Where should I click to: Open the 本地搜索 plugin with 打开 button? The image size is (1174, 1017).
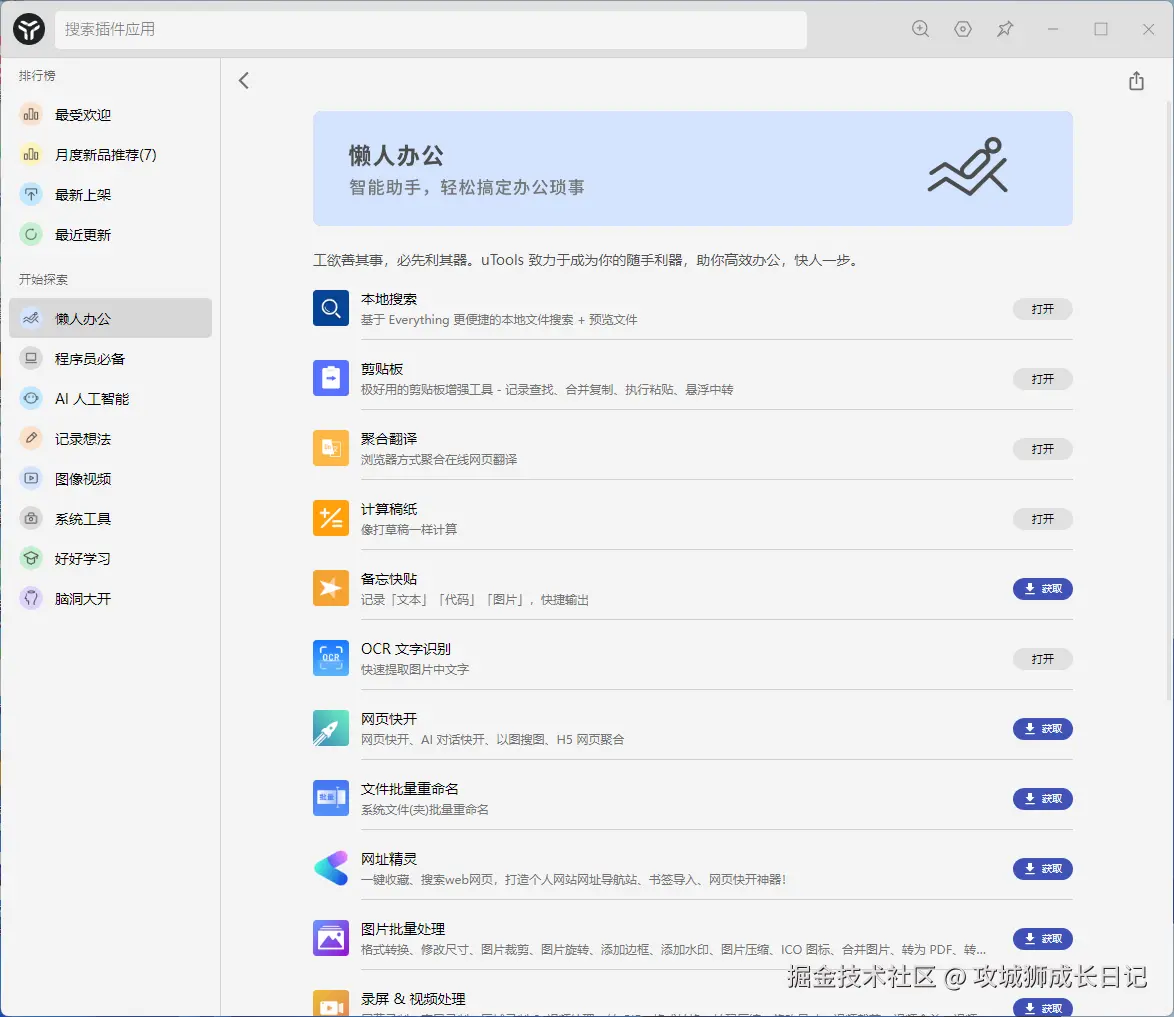point(1042,309)
